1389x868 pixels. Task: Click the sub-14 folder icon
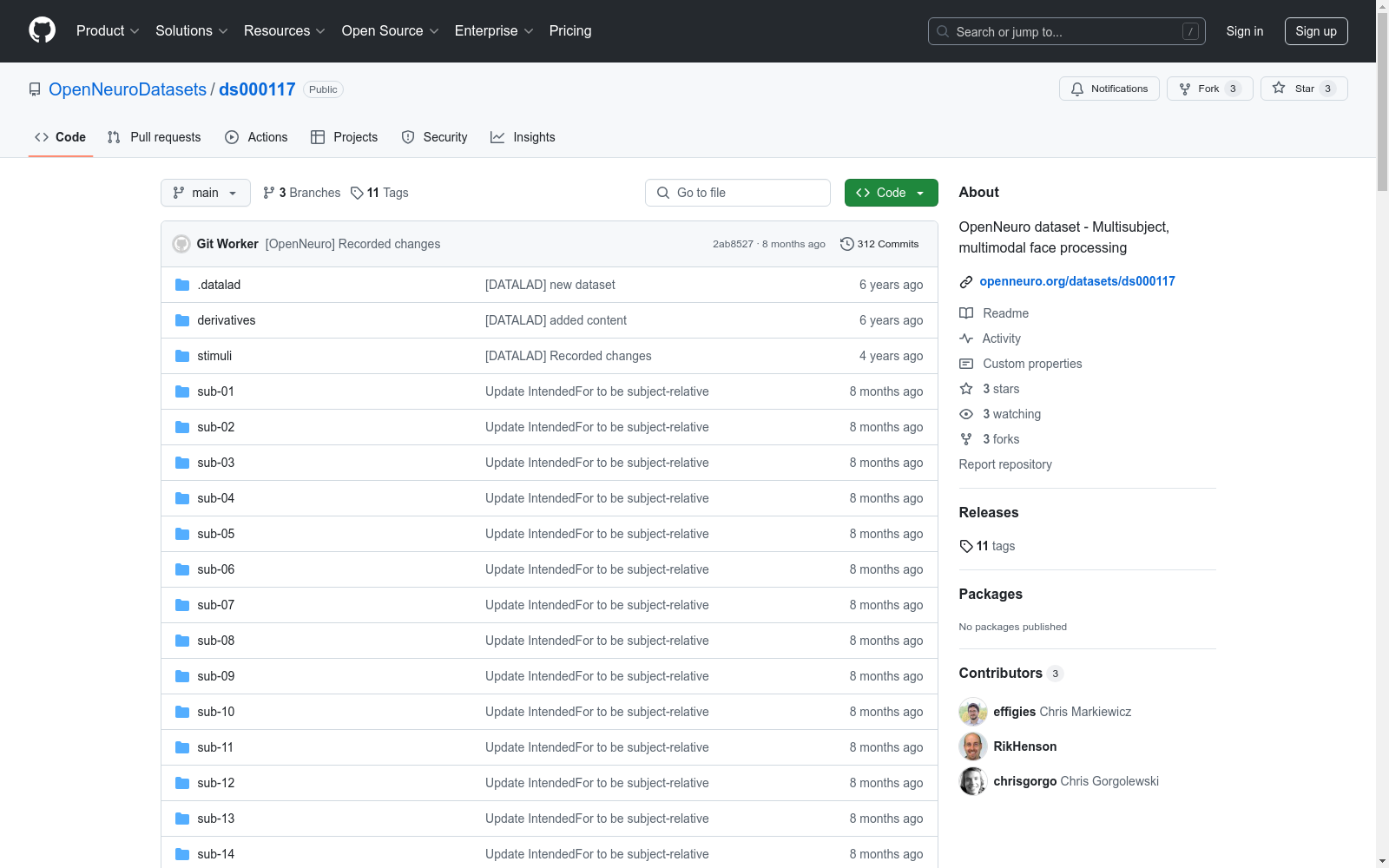point(182,854)
